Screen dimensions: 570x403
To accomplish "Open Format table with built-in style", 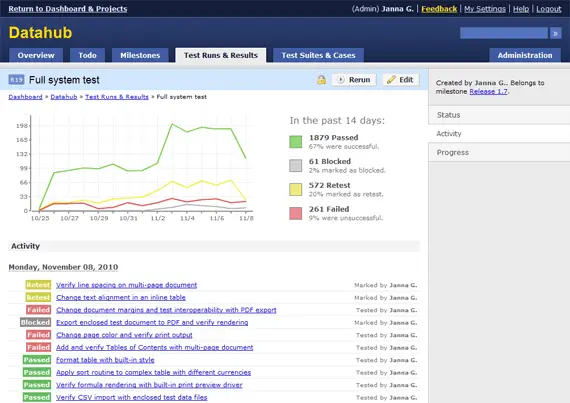I will (x=105, y=360).
